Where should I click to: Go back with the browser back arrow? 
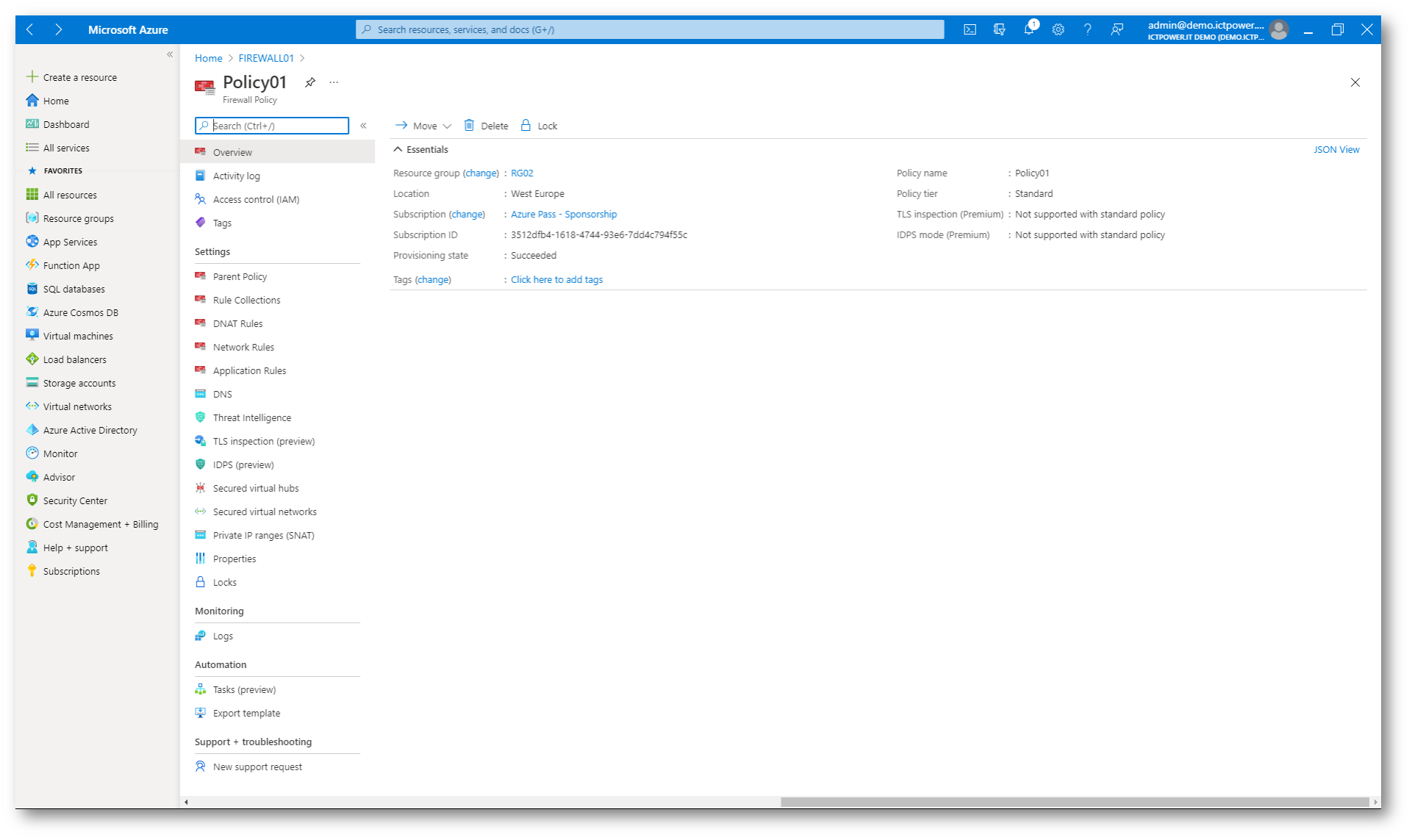[x=30, y=29]
